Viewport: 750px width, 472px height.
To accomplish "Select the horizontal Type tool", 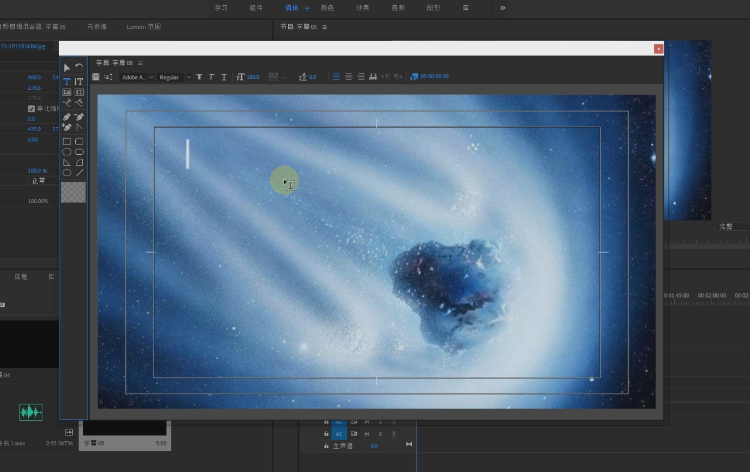I will 67,81.
